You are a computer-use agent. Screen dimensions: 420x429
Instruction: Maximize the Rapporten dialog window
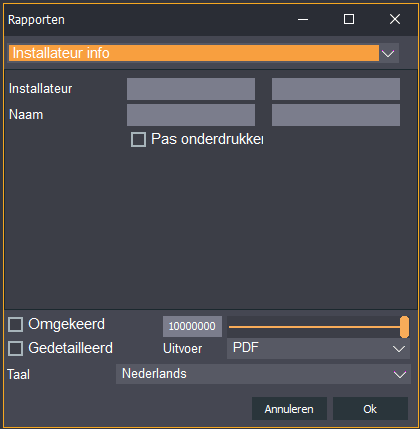349,19
